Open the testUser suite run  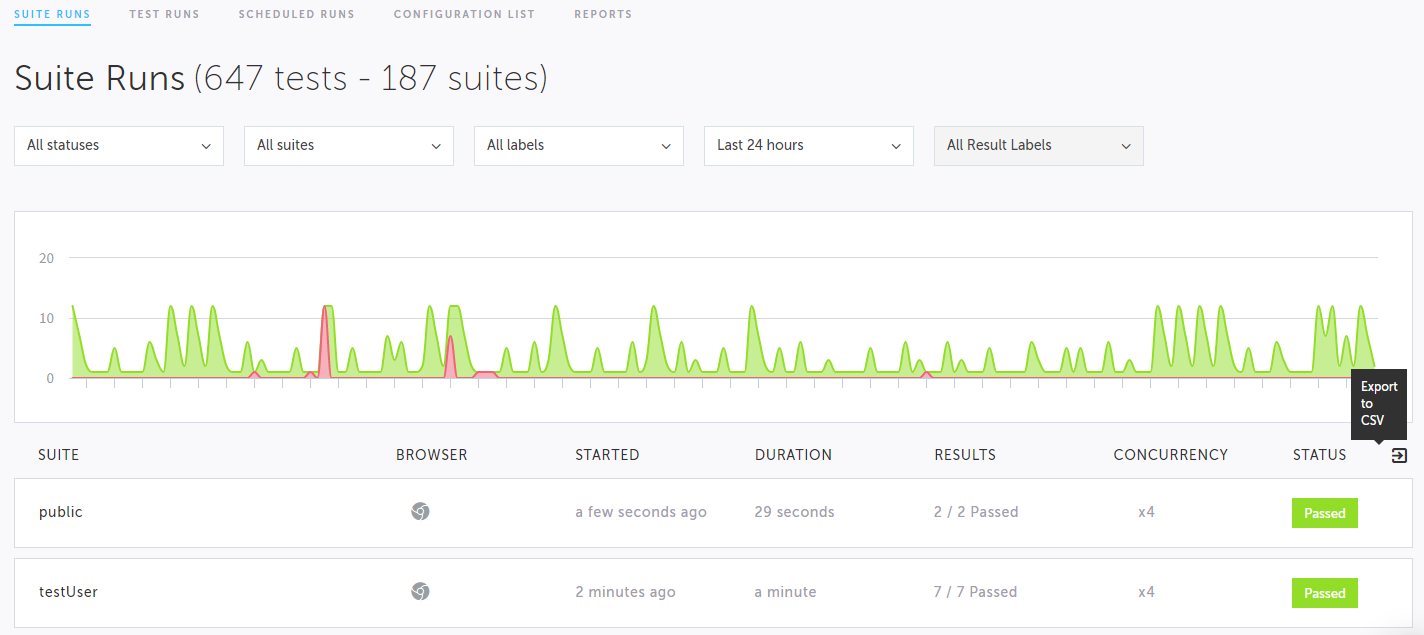coord(712,593)
